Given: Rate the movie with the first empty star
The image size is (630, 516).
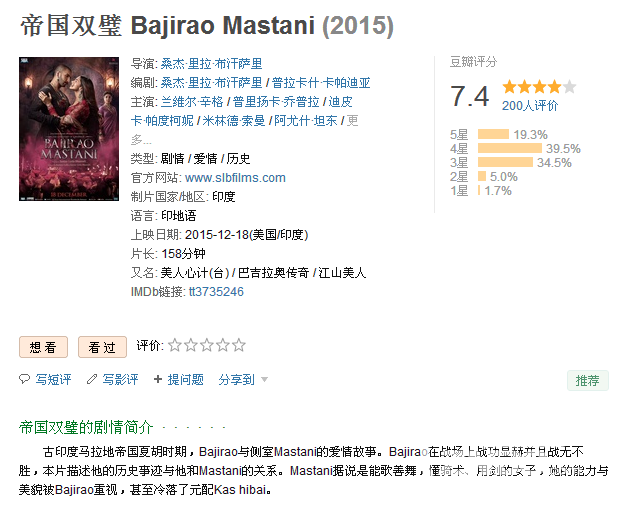Looking at the screenshot, I should pyautogui.click(x=175, y=345).
